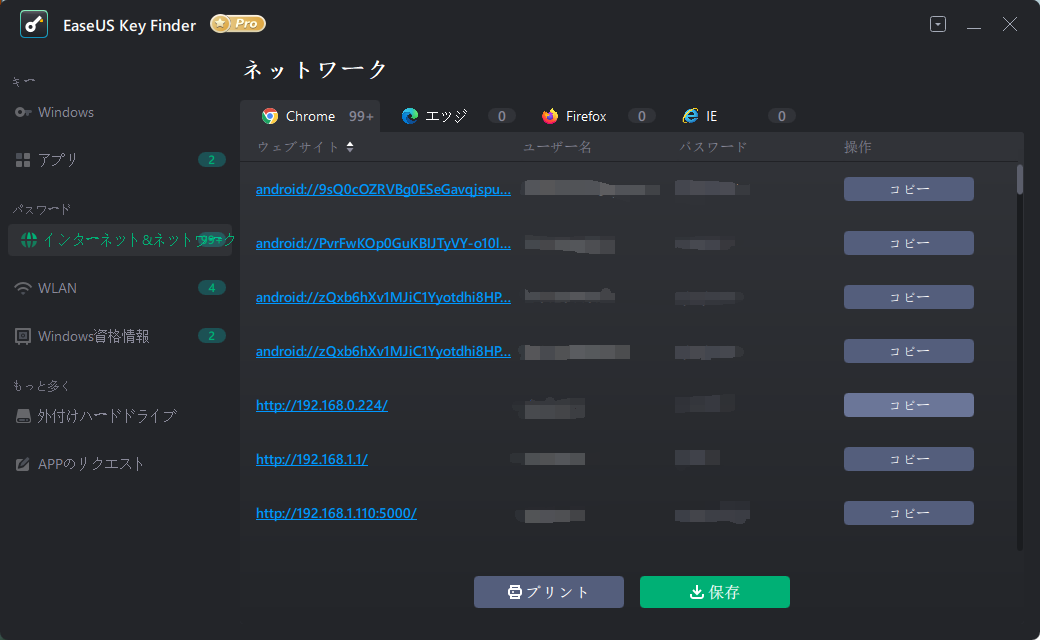Click the Chrome browser icon on its tab
This screenshot has height=640, width=1040.
271,115
